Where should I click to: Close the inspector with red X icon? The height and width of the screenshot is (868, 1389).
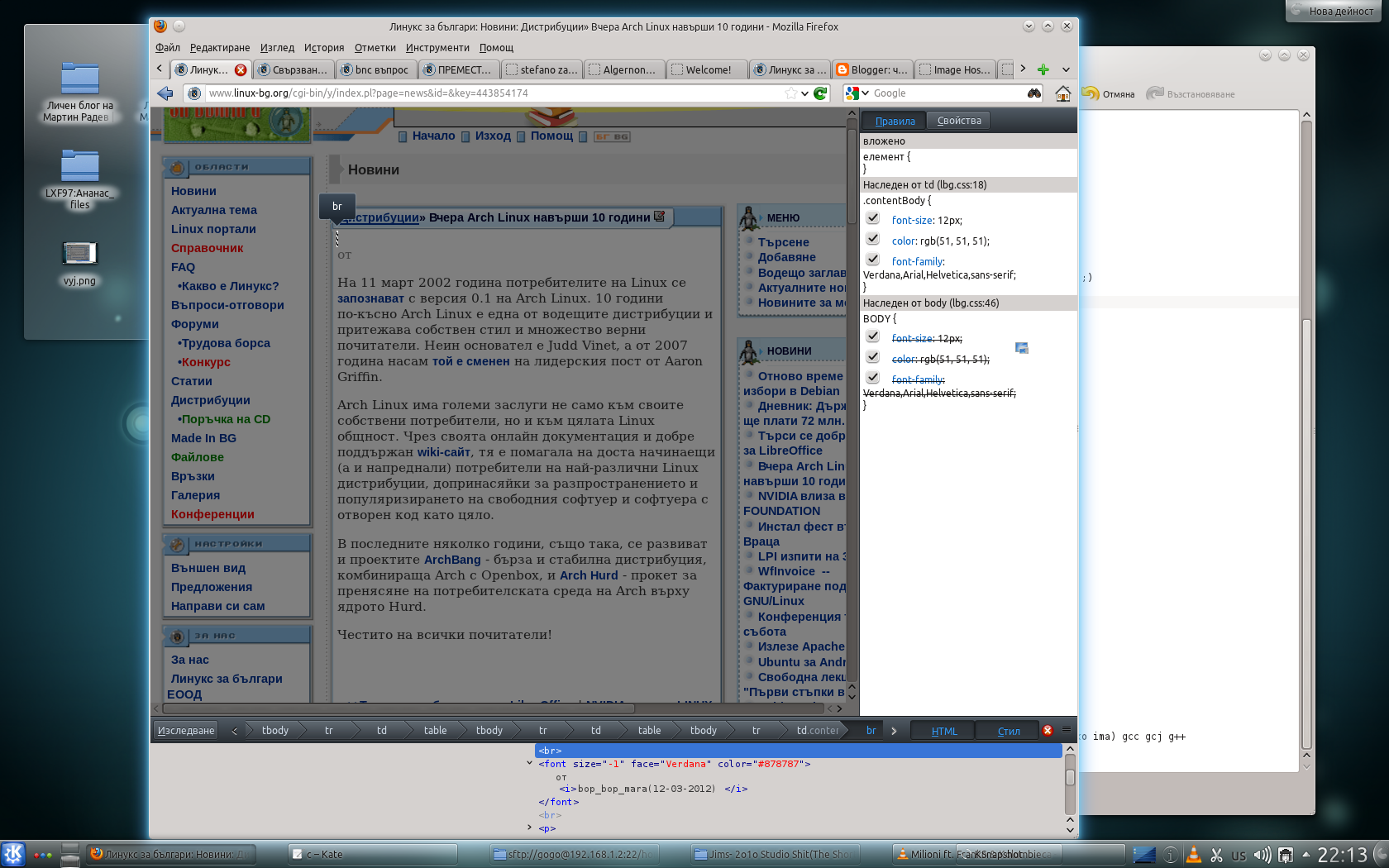coord(1048,730)
